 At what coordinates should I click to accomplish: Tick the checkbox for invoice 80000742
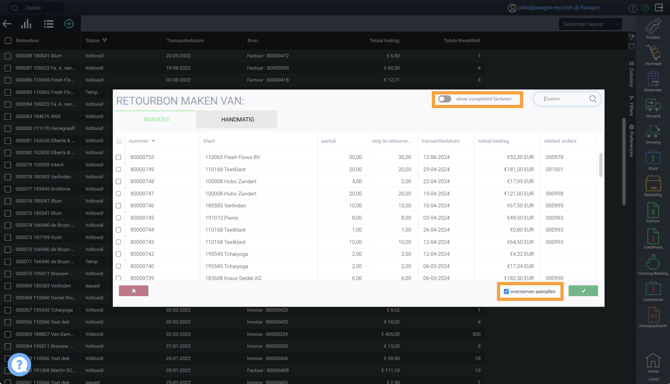point(118,254)
